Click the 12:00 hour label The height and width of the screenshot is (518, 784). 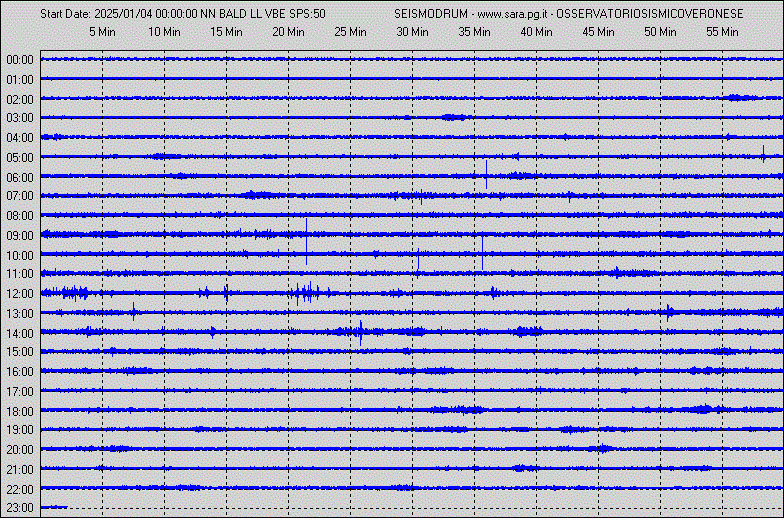(20, 294)
